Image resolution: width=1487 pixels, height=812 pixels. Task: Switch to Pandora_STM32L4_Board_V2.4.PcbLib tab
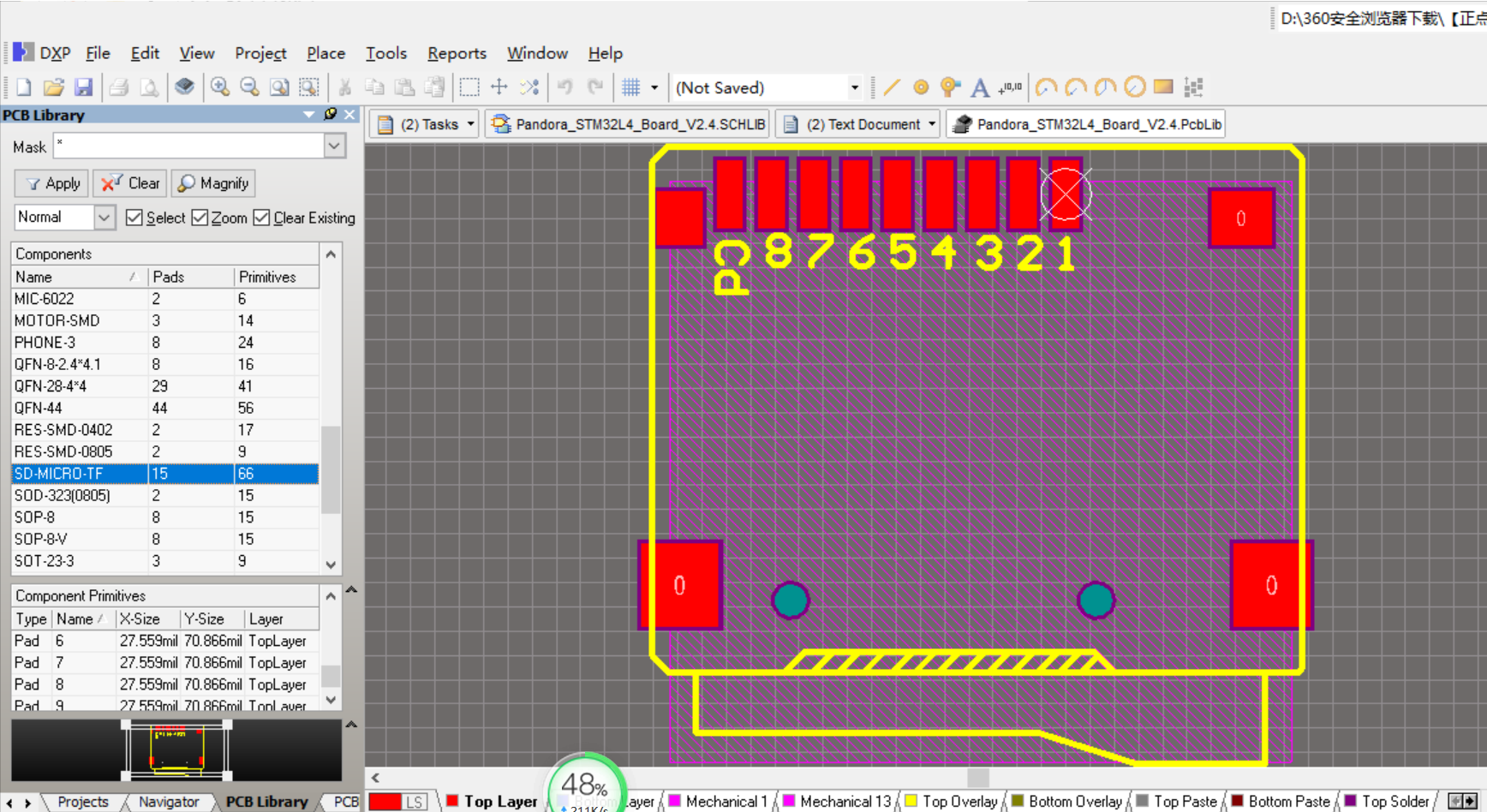[1085, 124]
